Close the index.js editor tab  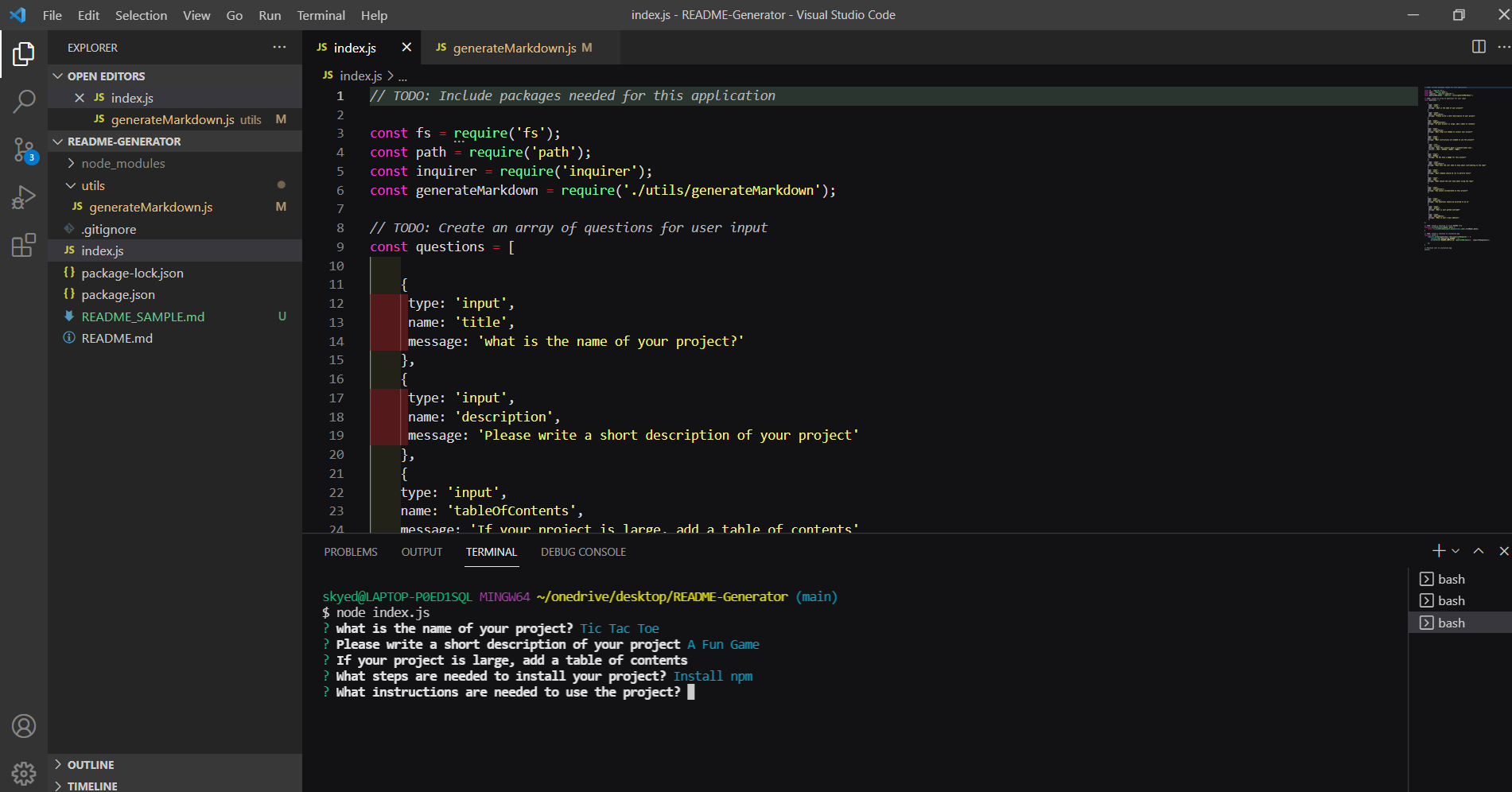(406, 47)
